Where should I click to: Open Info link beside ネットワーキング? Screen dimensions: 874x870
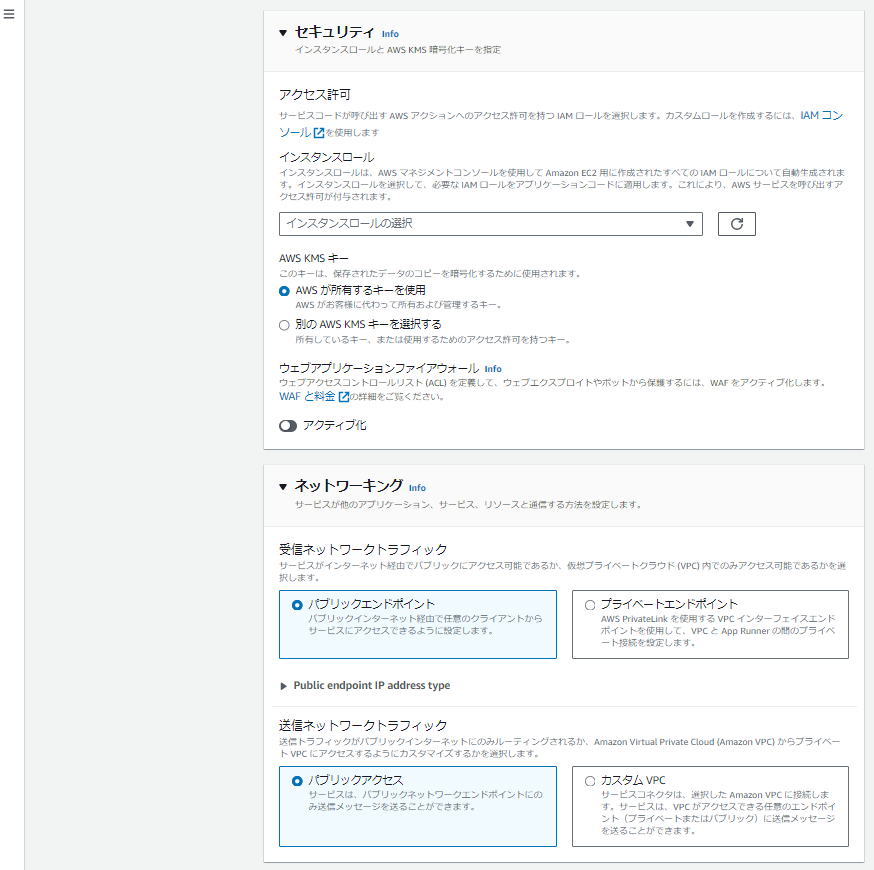(417, 488)
